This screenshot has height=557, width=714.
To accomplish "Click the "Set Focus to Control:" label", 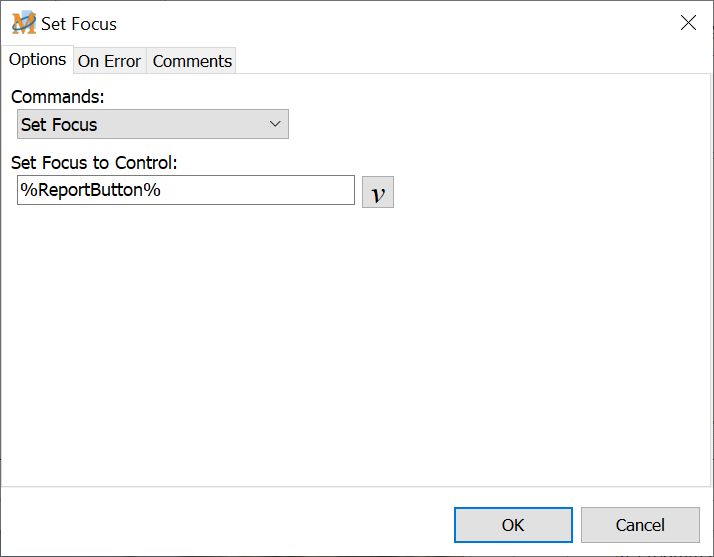I will click(94, 162).
